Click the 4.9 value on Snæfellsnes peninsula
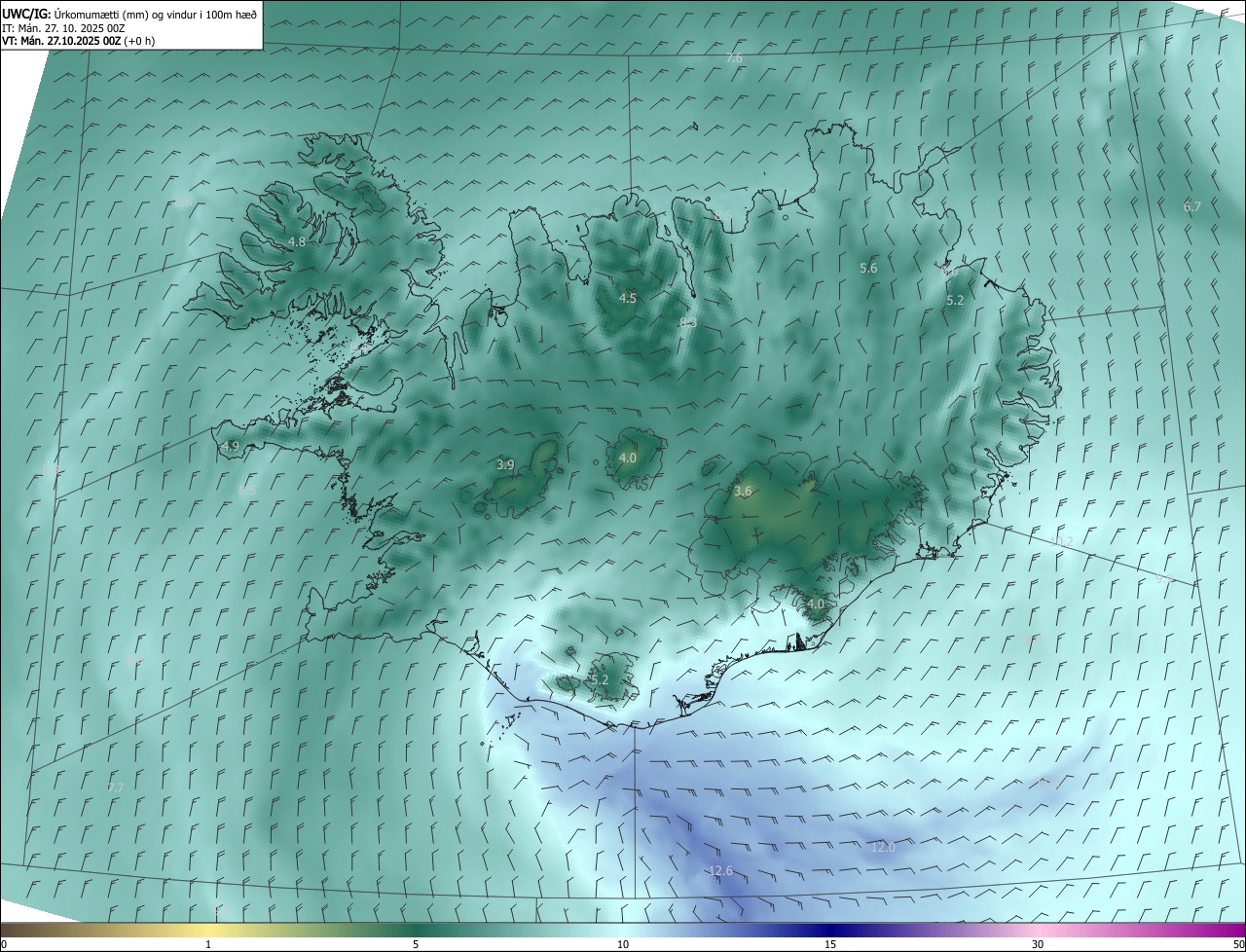1246x952 pixels. pyautogui.click(x=231, y=446)
